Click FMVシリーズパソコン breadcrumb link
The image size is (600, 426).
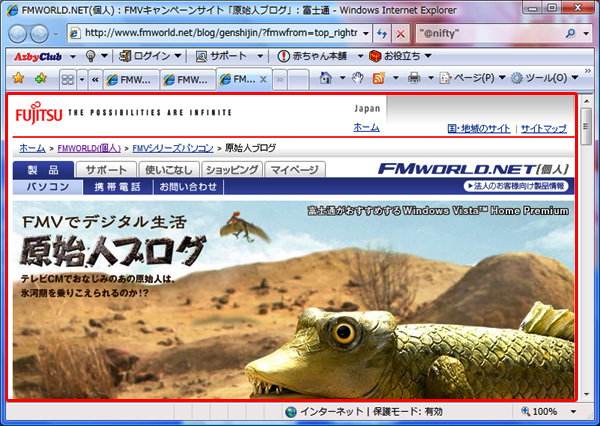click(x=173, y=148)
